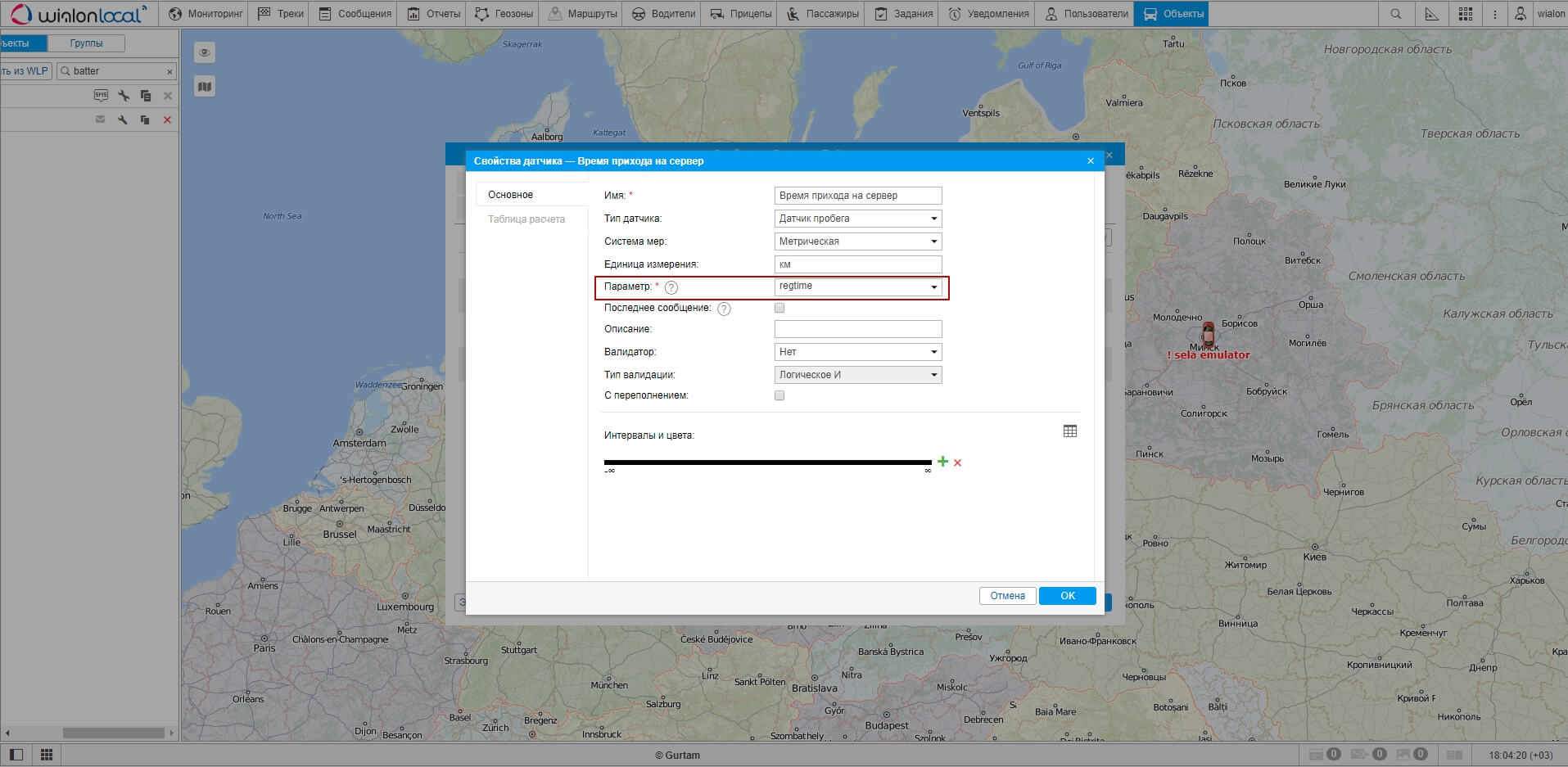
Task: Click the map layers icon
Action: tap(205, 87)
